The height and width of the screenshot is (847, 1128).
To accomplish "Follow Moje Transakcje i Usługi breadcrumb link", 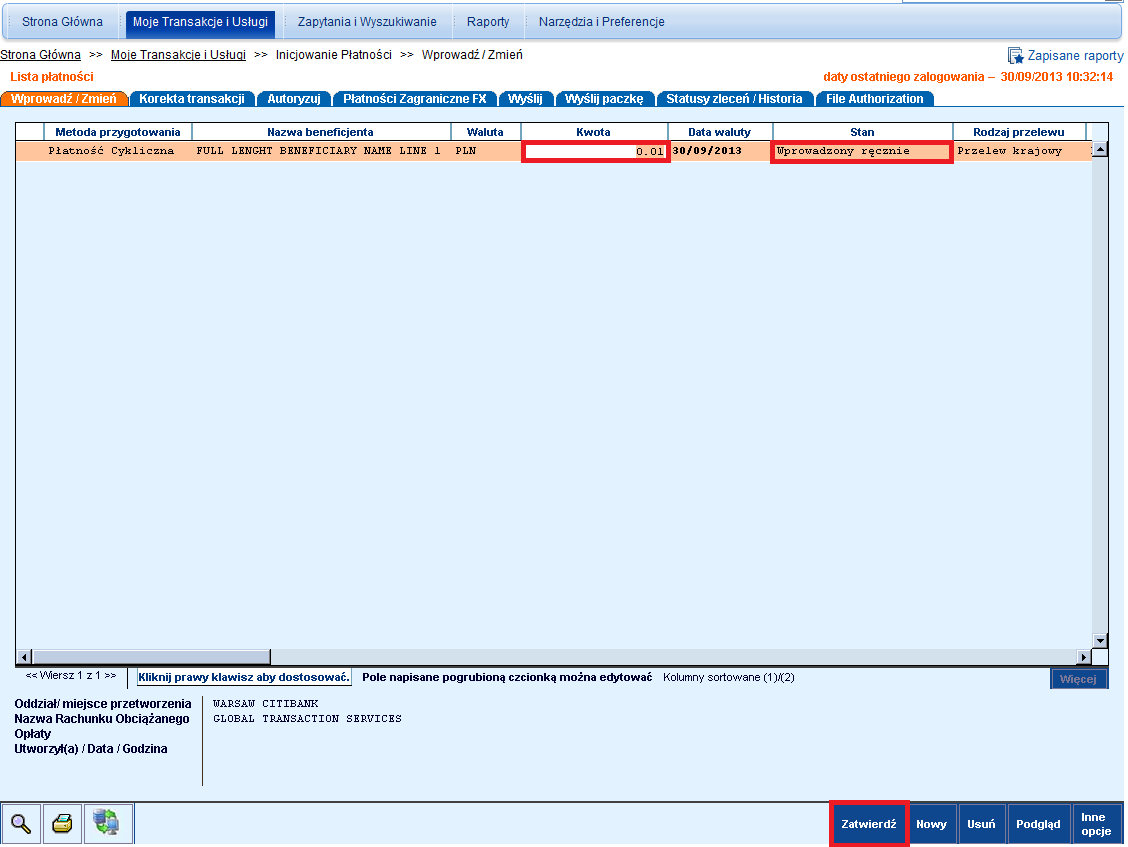I will click(178, 55).
